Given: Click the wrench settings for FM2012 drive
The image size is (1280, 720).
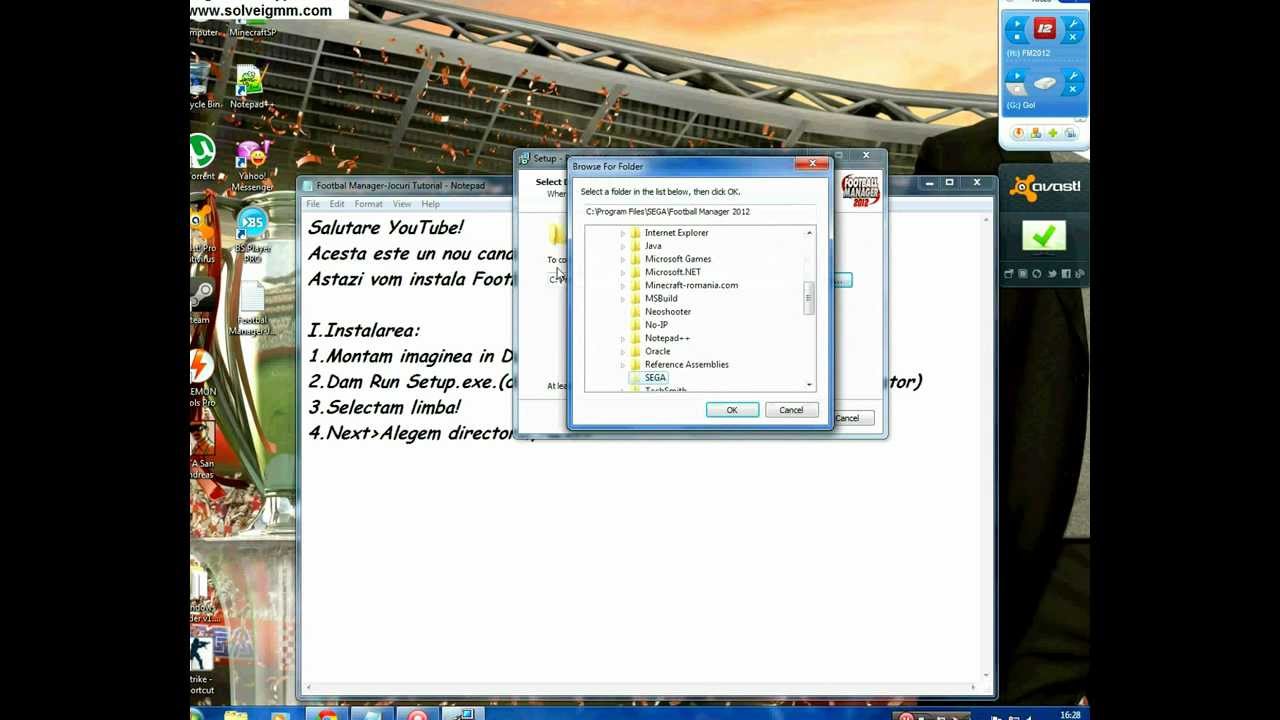Looking at the screenshot, I should (1073, 24).
